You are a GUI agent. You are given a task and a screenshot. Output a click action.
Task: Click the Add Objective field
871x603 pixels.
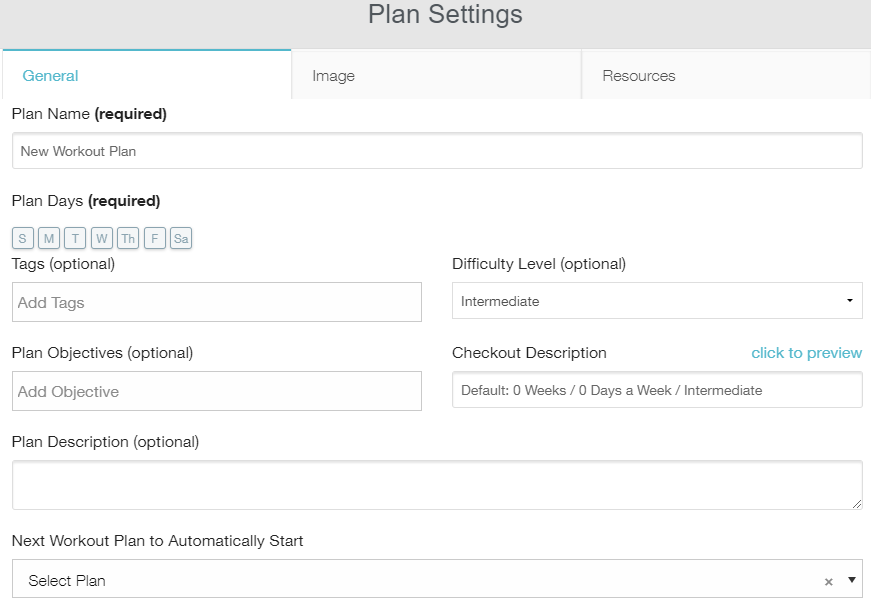click(x=216, y=391)
